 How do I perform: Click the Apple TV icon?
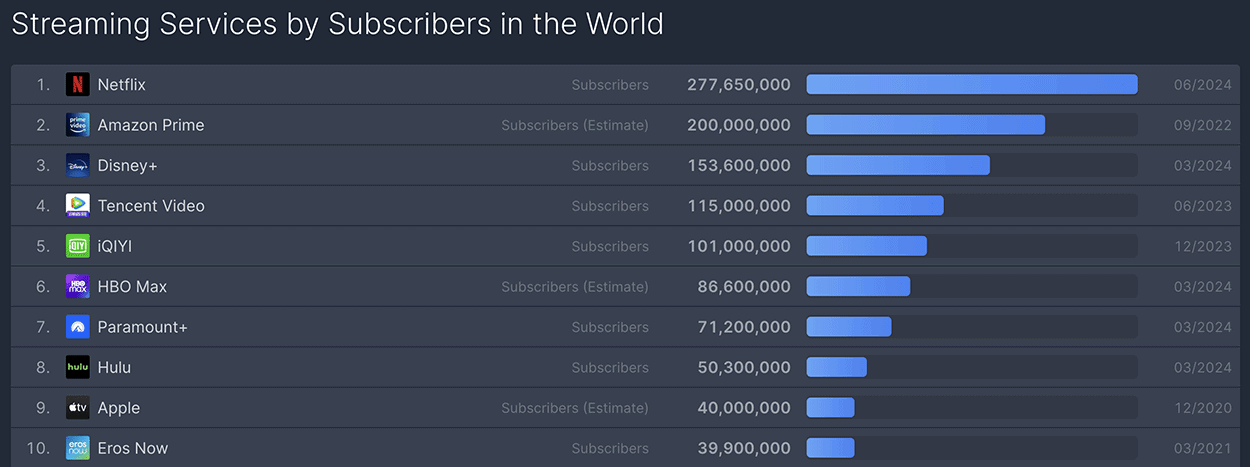[78, 408]
